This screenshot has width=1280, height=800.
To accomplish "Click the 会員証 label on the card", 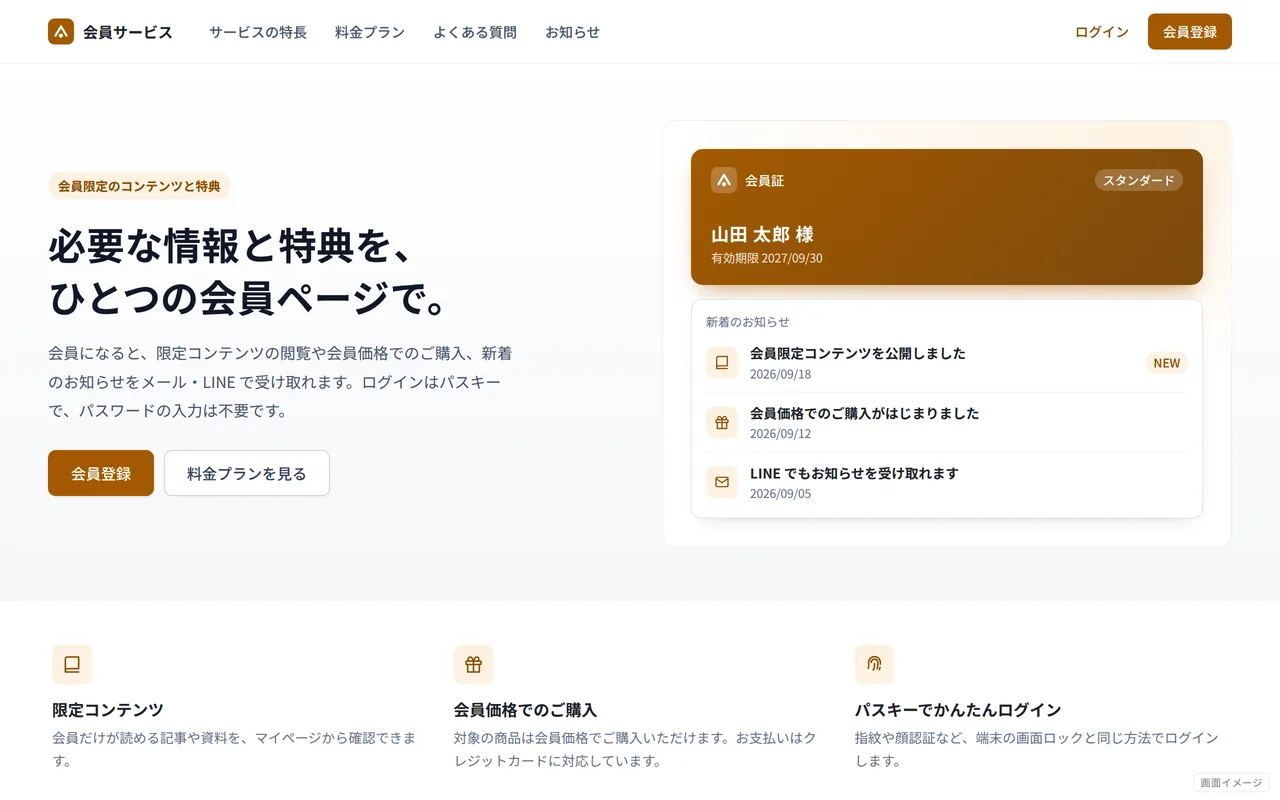I will point(765,181).
